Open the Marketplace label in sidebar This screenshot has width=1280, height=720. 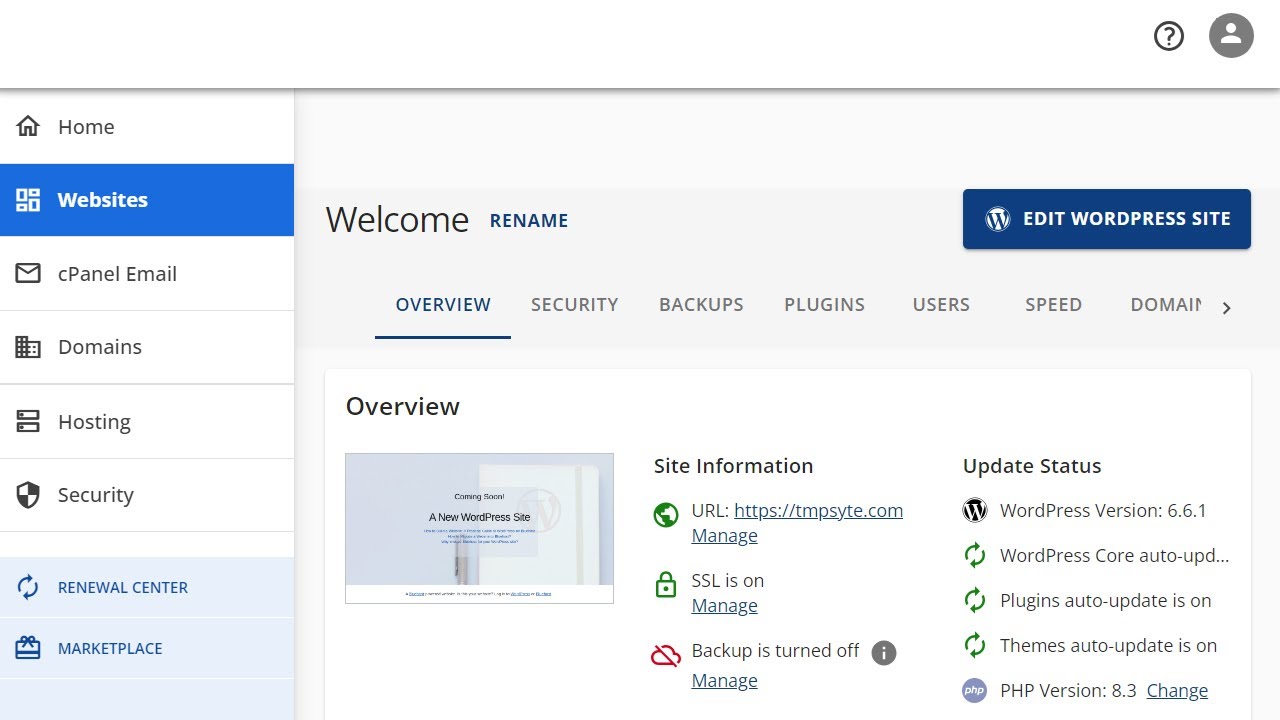[x=110, y=648]
